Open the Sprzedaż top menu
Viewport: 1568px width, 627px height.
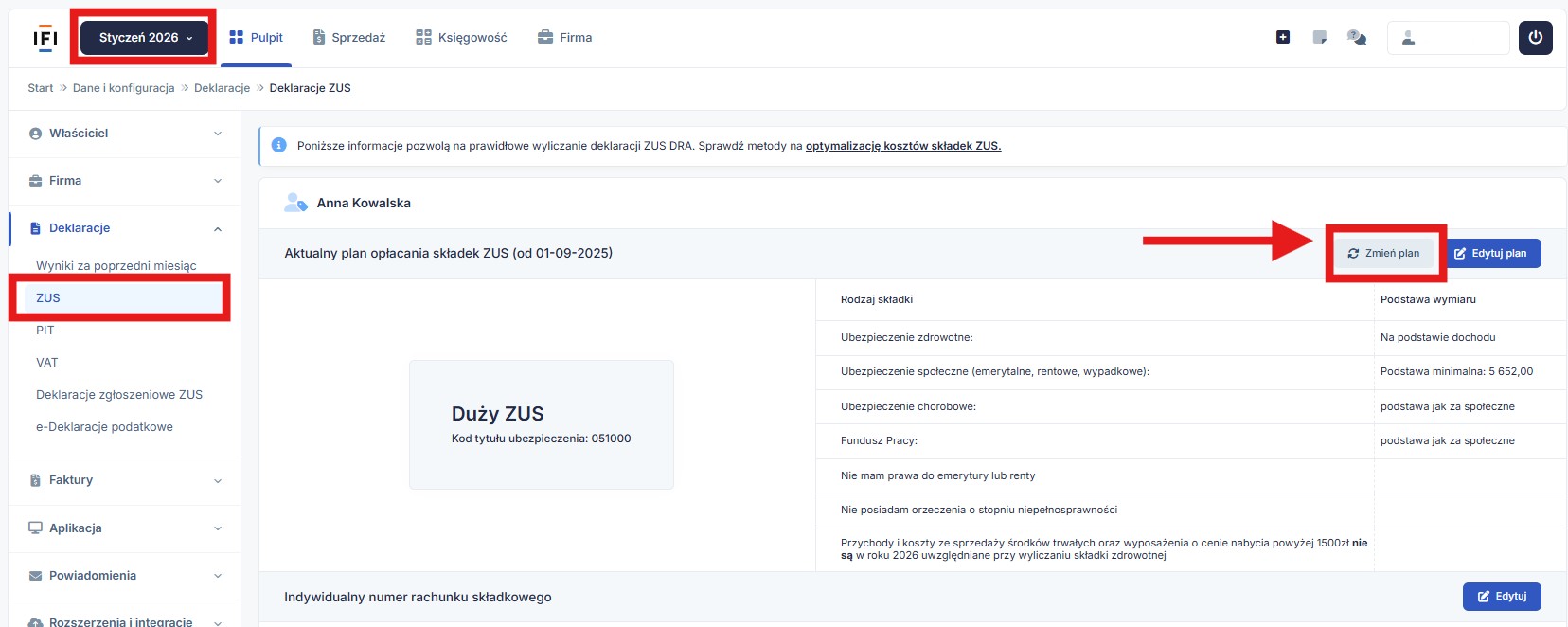click(349, 38)
